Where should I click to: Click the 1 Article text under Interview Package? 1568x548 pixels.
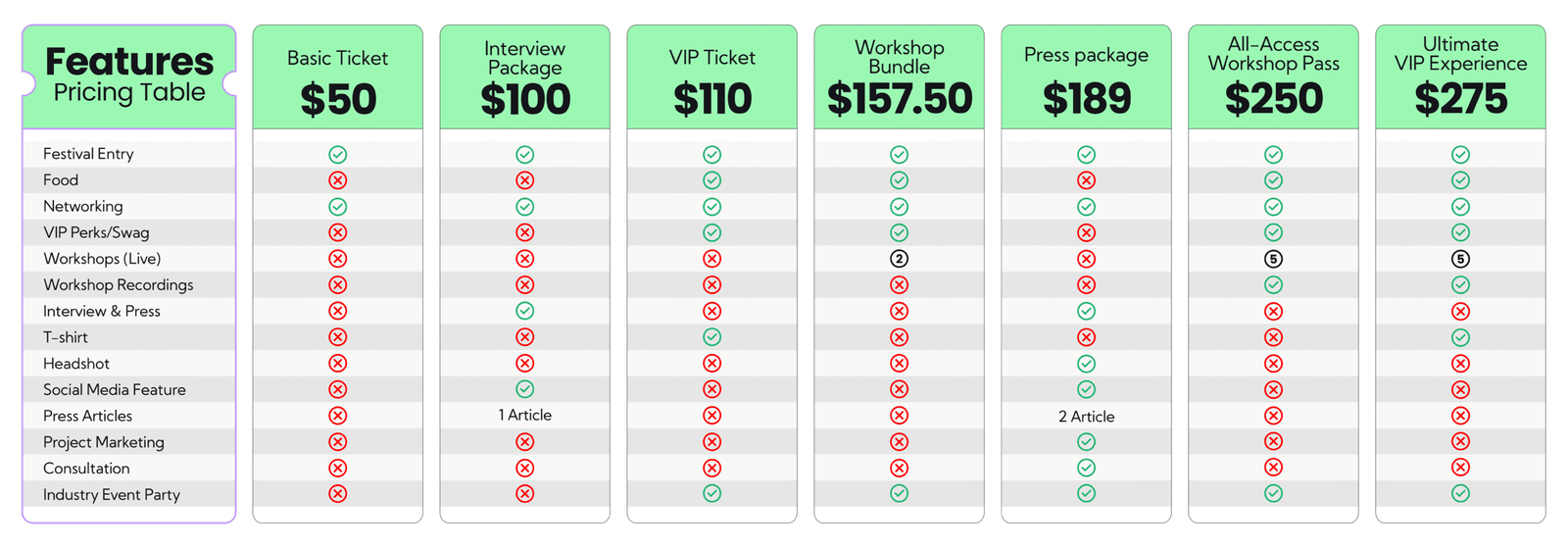pos(525,416)
